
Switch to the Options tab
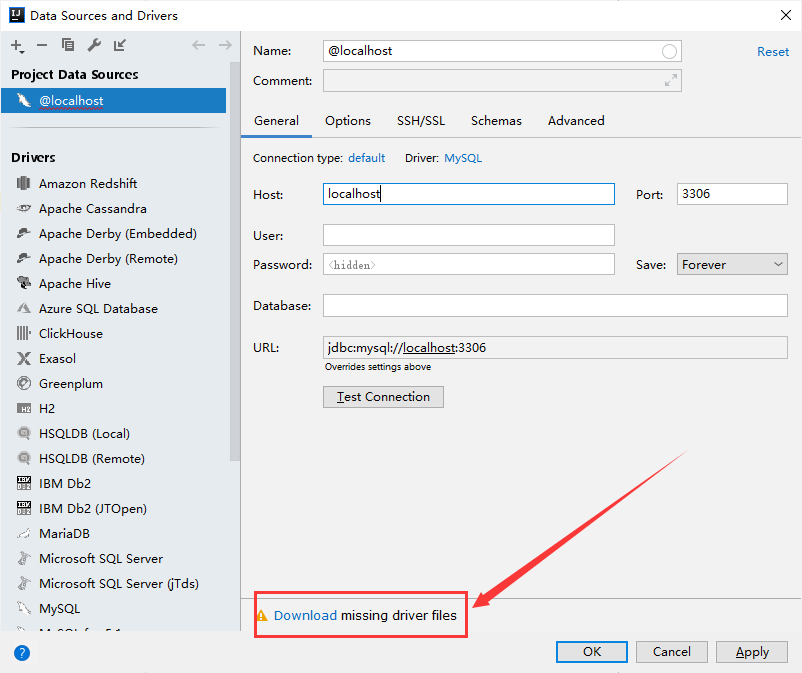click(x=348, y=121)
